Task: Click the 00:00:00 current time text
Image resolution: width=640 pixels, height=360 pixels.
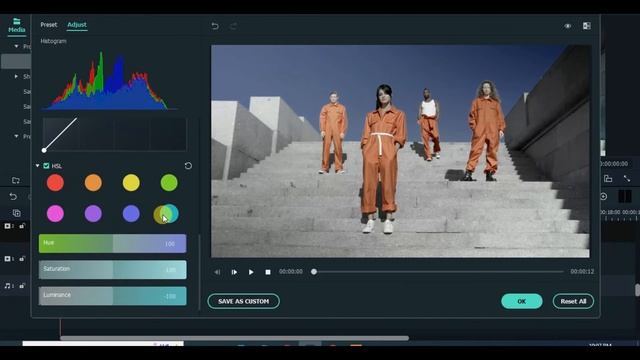Action: (x=291, y=271)
